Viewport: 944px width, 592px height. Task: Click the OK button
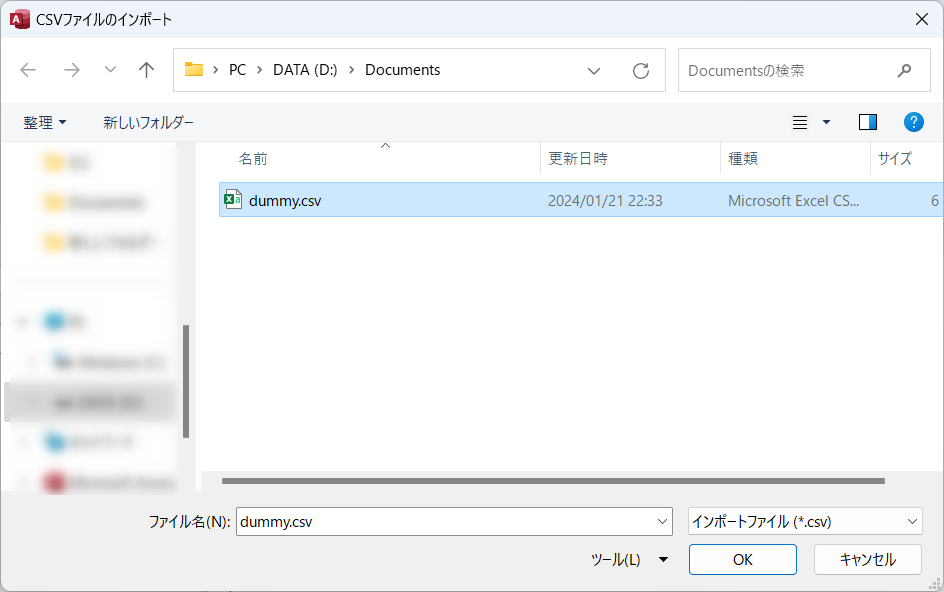[742, 559]
